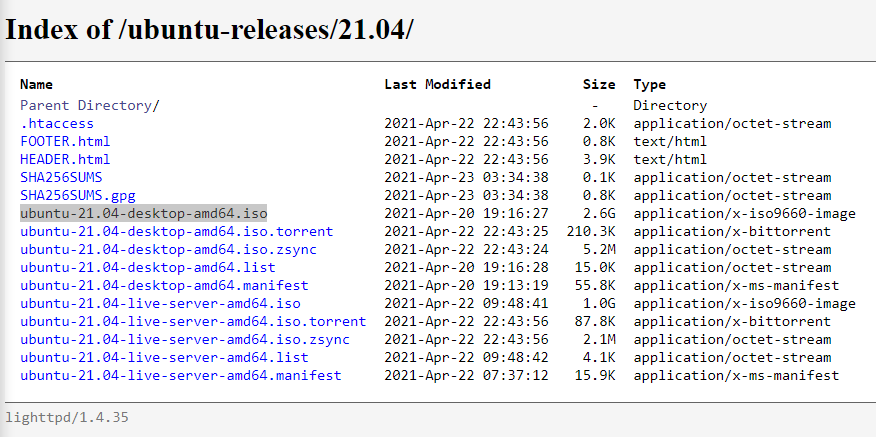Click the 15.0K size value
Screen dimensions: 876x437
click(x=595, y=268)
